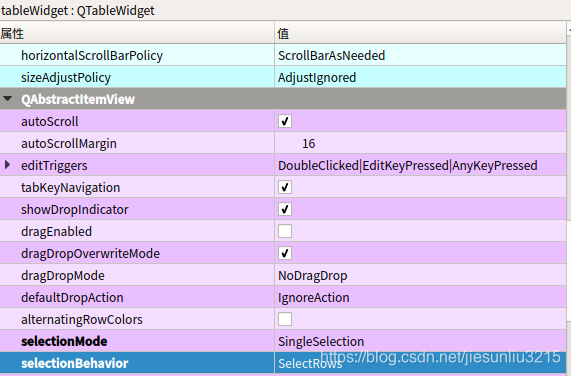The width and height of the screenshot is (571, 376).
Task: Select the alternatingRowColors property name
Action: pyautogui.click(x=82, y=320)
